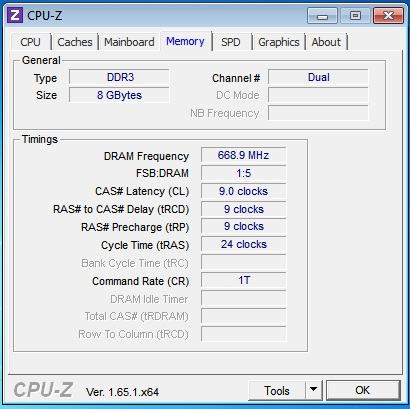Click the empty Bank Cycle Time field
Viewport: 410px width, 409px height.
(x=243, y=263)
